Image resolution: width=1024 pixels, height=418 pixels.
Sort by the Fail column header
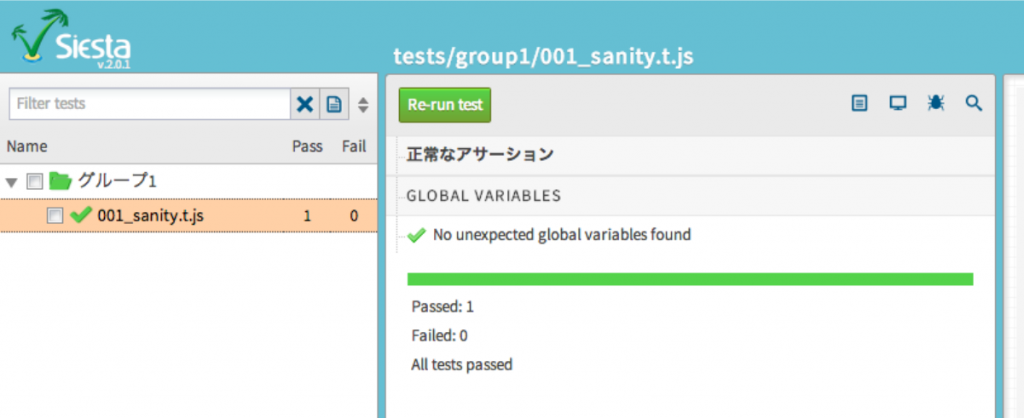coord(353,146)
